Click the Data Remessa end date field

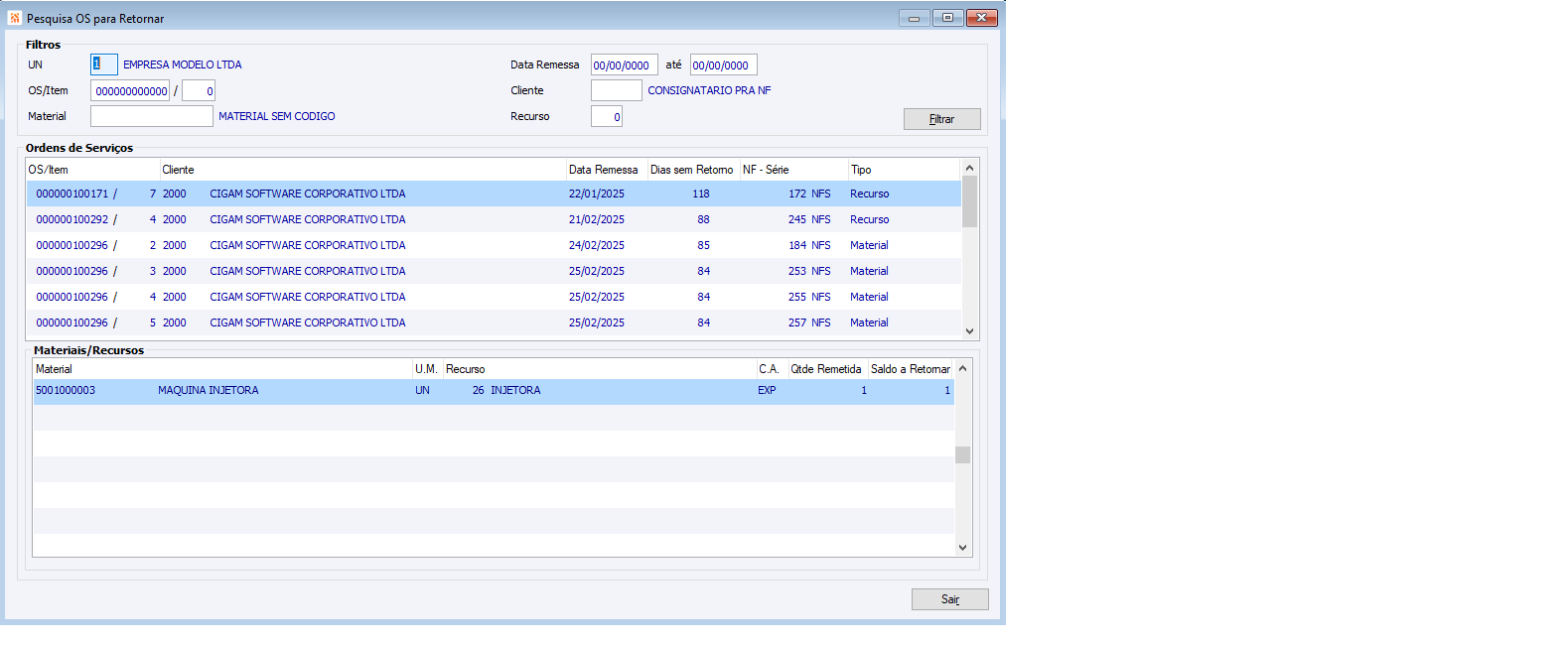point(724,65)
